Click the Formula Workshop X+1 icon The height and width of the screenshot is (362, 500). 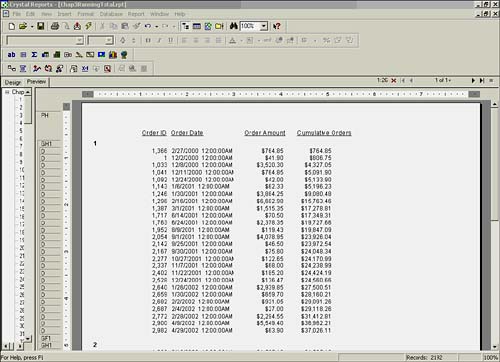[85, 69]
